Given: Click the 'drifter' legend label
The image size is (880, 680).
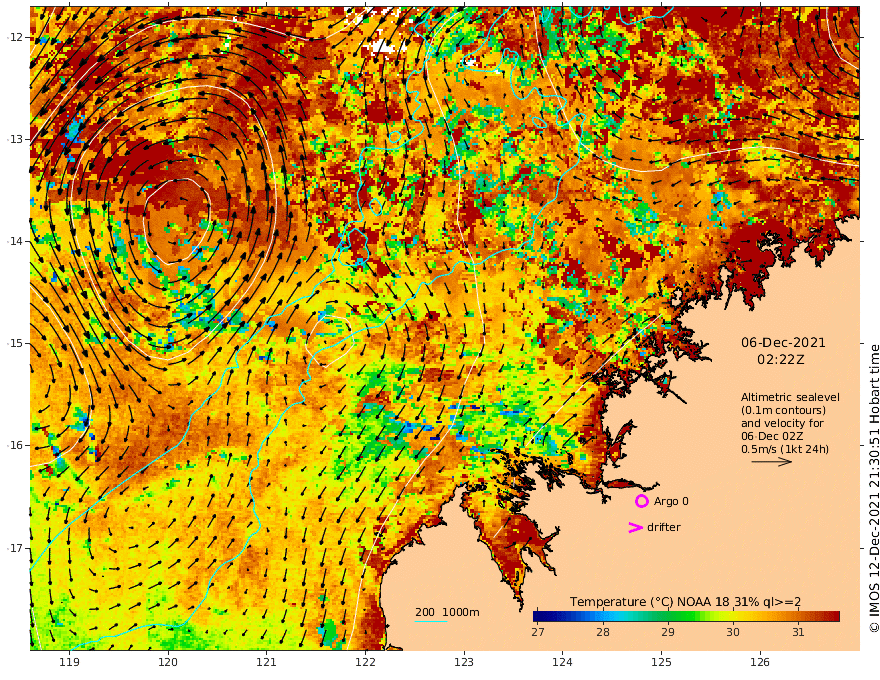Looking at the screenshot, I should [664, 527].
